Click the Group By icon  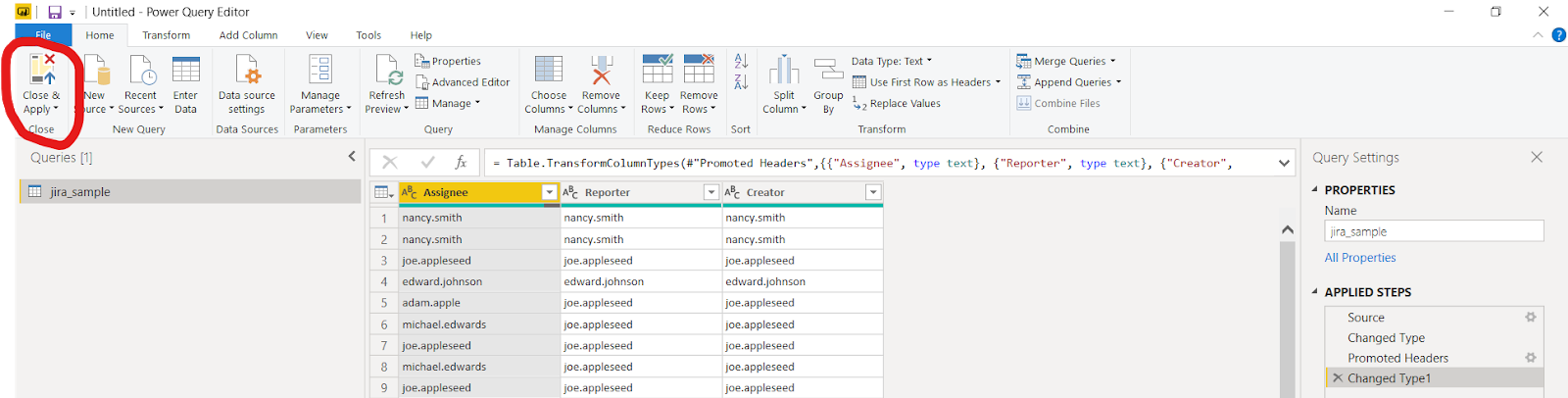click(828, 71)
